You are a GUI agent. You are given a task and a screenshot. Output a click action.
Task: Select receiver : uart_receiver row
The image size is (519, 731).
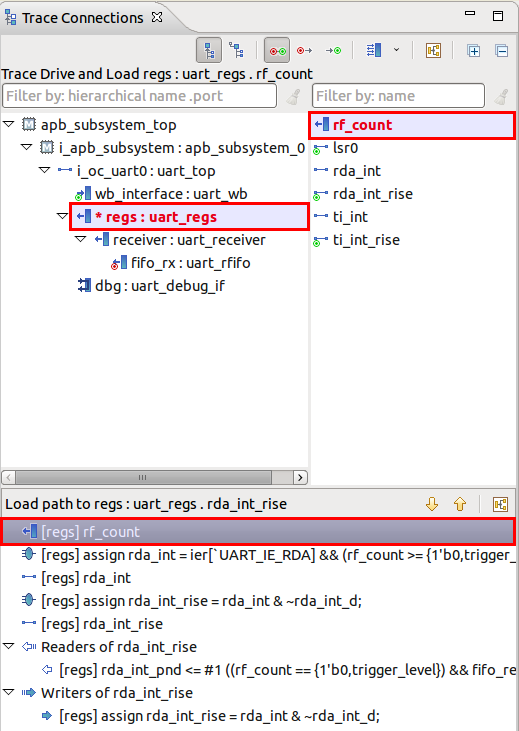tap(189, 240)
